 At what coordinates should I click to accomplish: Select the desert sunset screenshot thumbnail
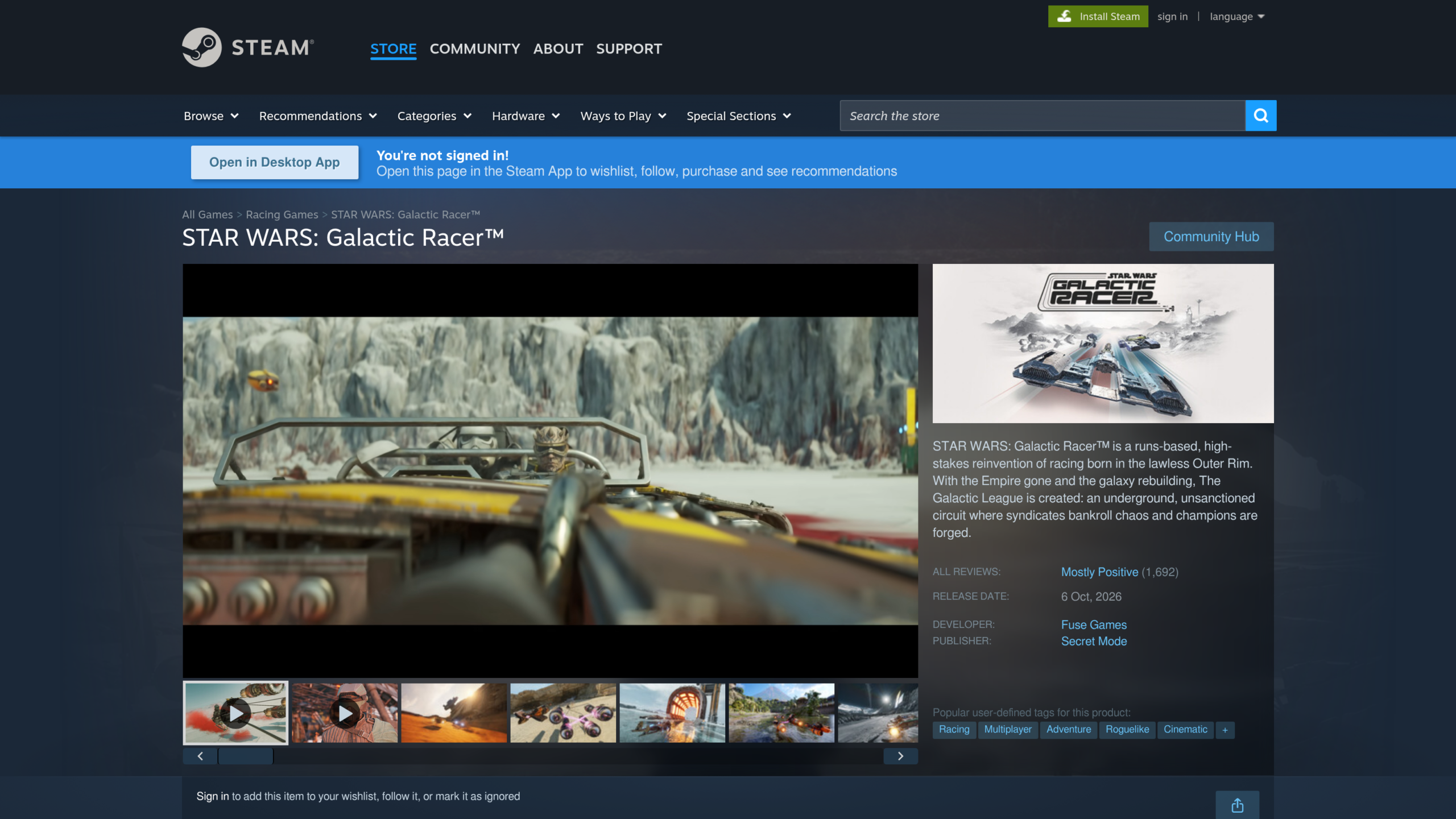pos(454,713)
